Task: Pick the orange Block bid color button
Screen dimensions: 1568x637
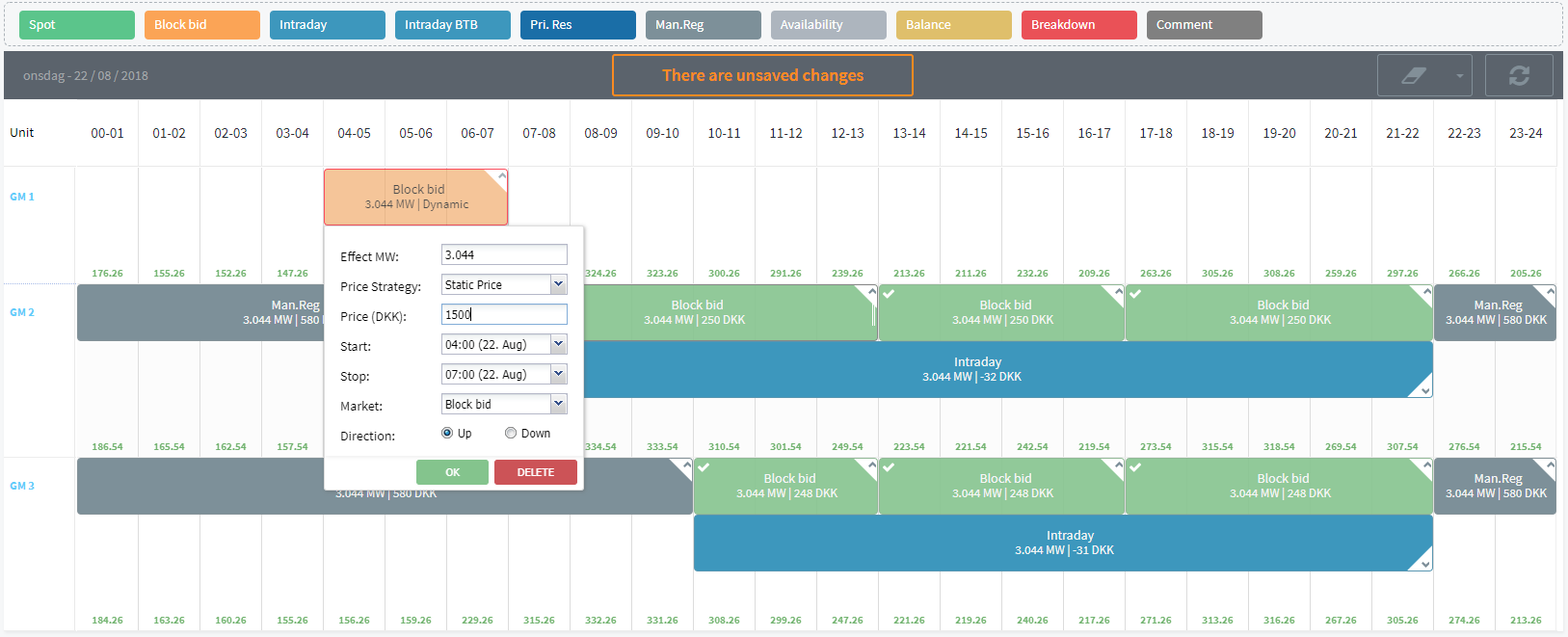Action: coord(202,25)
